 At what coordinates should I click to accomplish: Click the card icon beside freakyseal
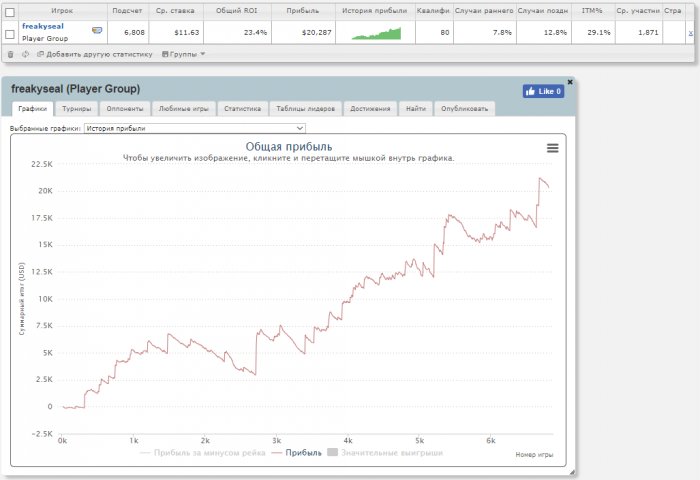(97, 30)
